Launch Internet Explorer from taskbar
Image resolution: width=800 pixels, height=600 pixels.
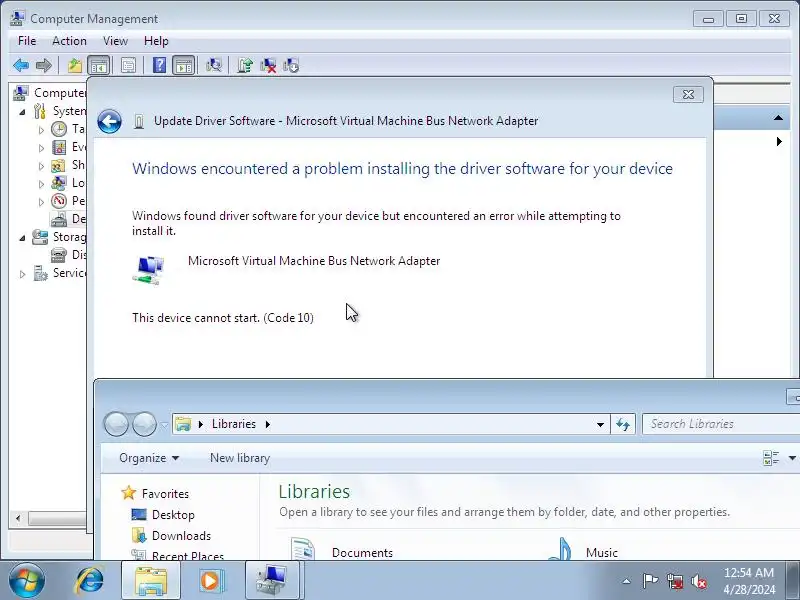point(90,580)
